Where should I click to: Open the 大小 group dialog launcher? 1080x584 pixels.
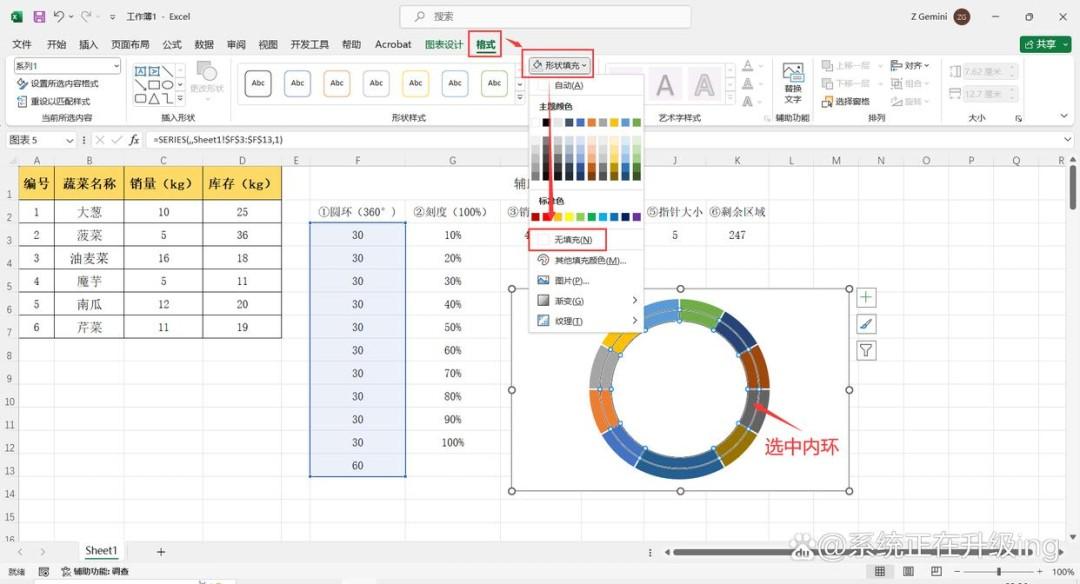pyautogui.click(x=1018, y=118)
